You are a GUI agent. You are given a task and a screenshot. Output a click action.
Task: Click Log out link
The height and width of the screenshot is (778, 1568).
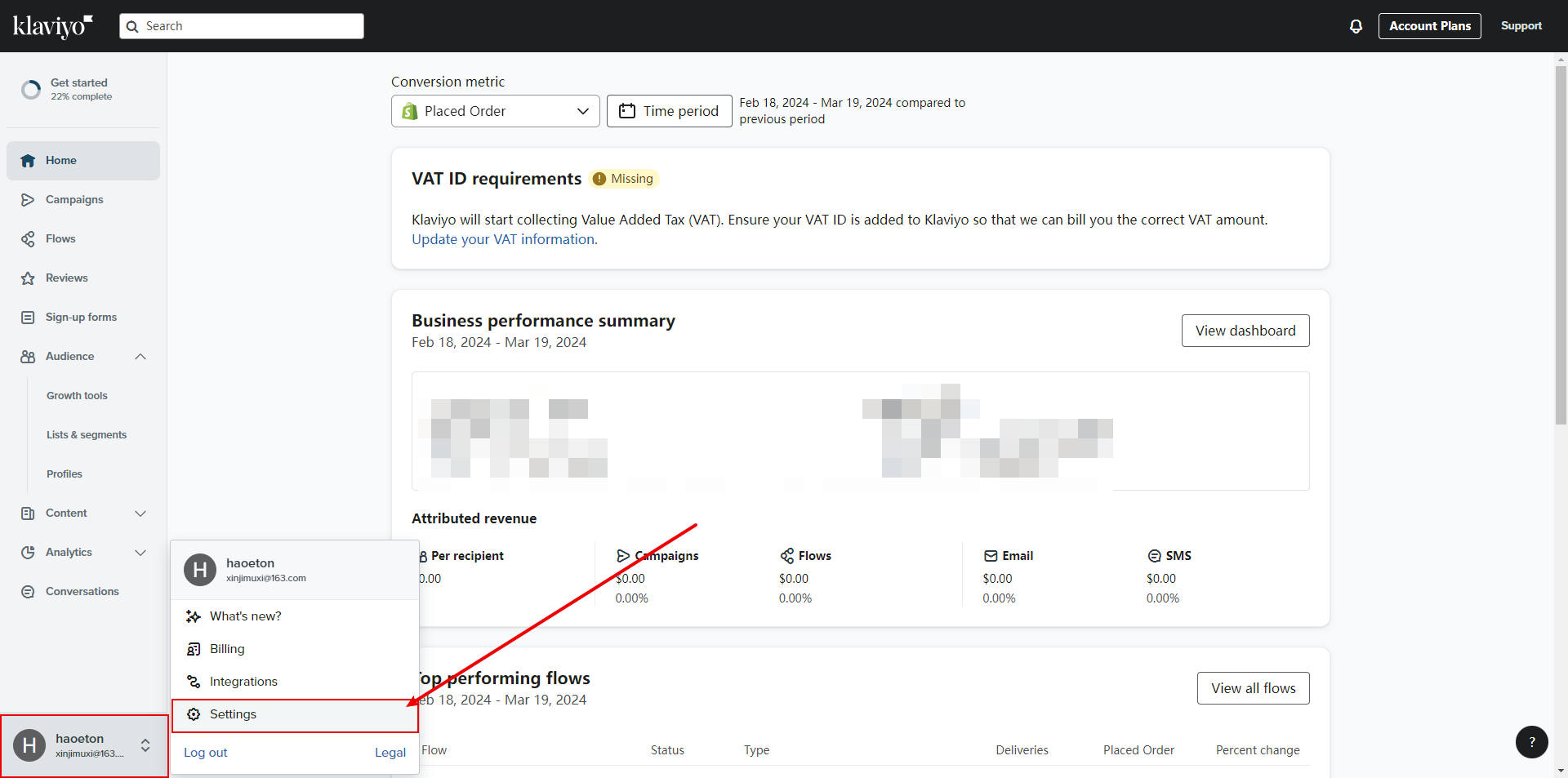click(206, 753)
